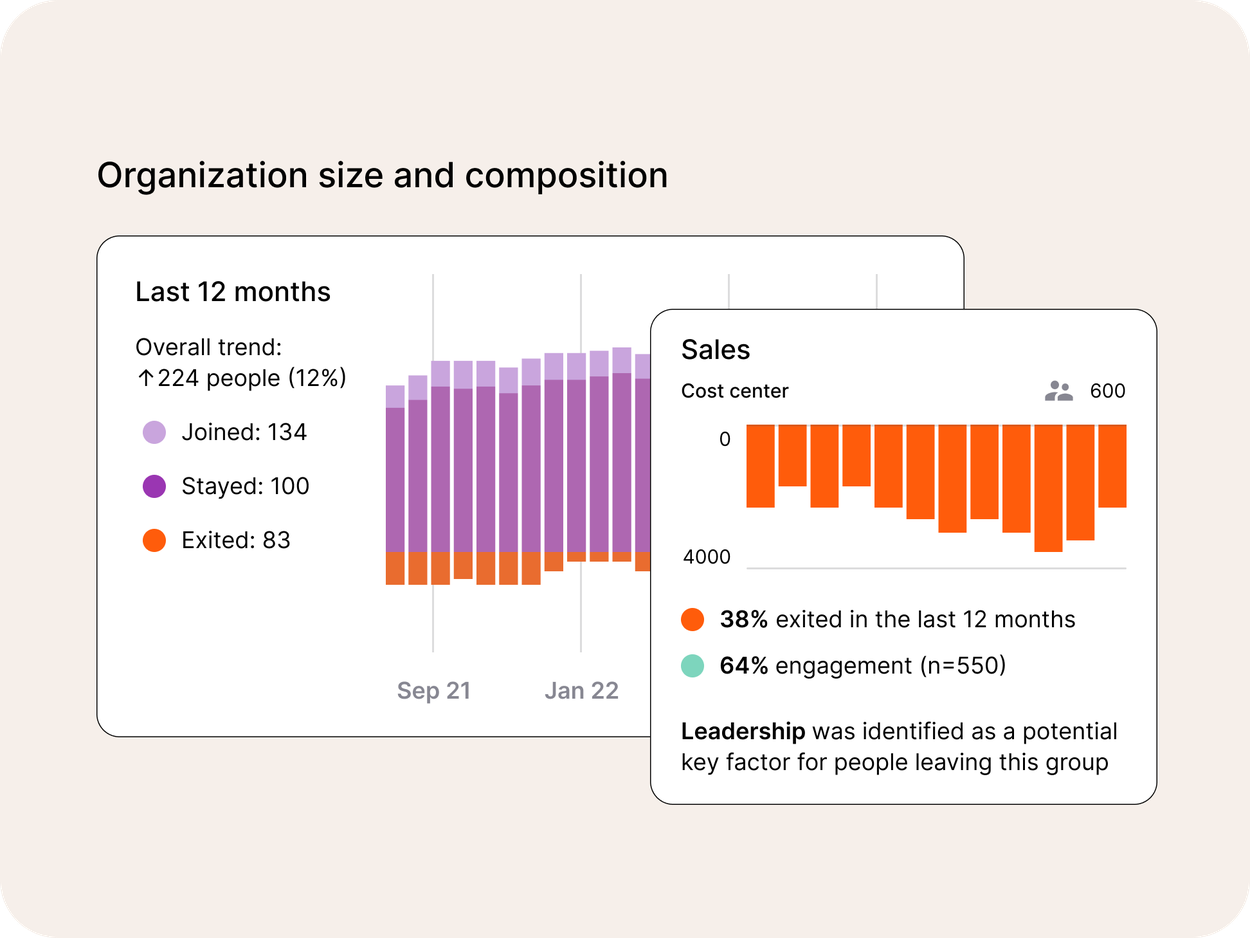The width and height of the screenshot is (1250, 938).
Task: Click the dark purple Stayed legend dot
Action: click(154, 487)
